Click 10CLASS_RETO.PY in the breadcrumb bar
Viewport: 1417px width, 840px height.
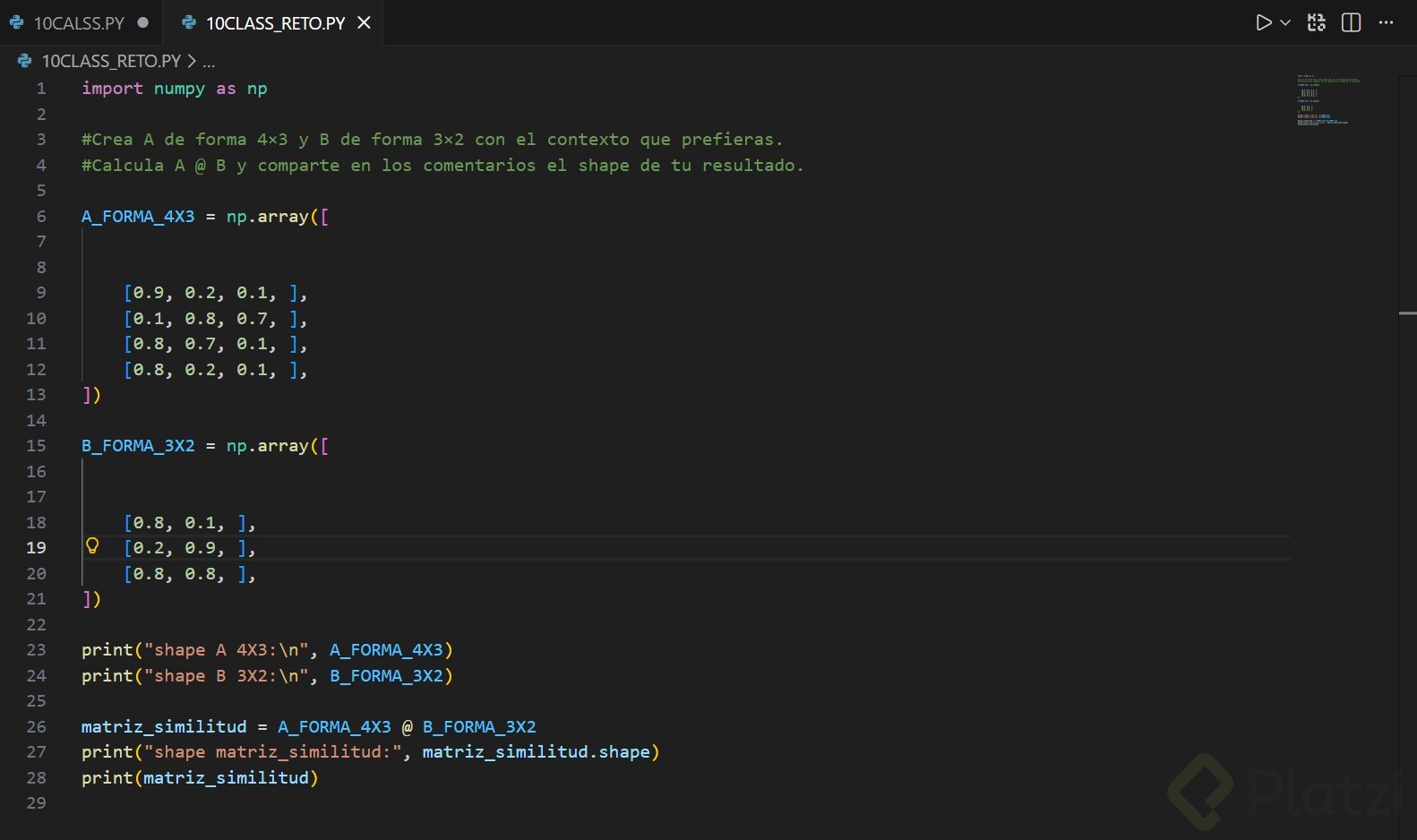click(x=111, y=61)
